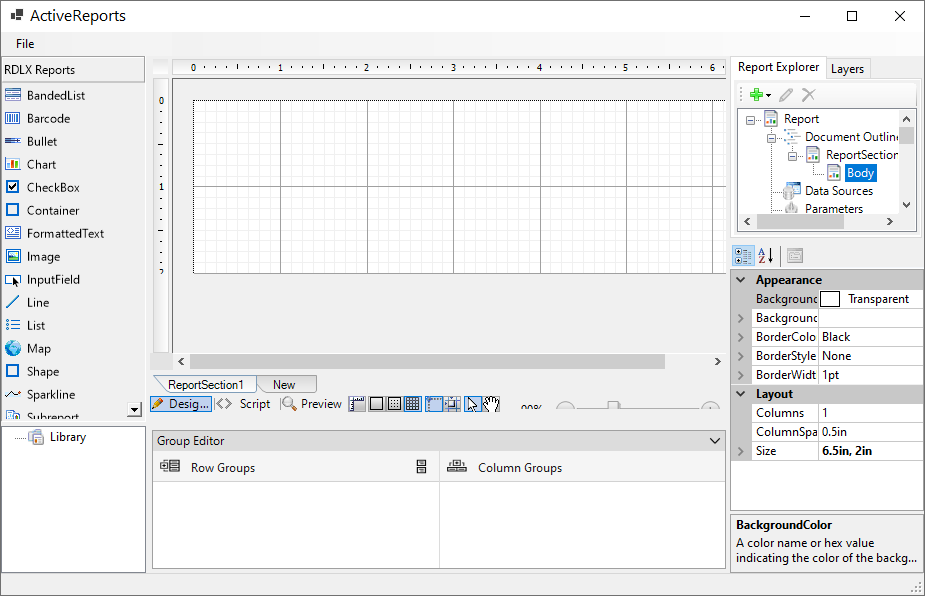Toggle the show lines grid button

413,404
